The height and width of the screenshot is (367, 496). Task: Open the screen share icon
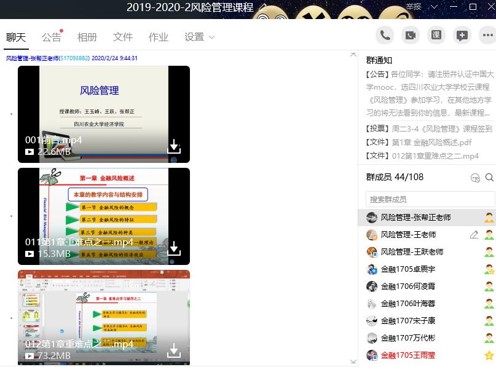pos(436,35)
